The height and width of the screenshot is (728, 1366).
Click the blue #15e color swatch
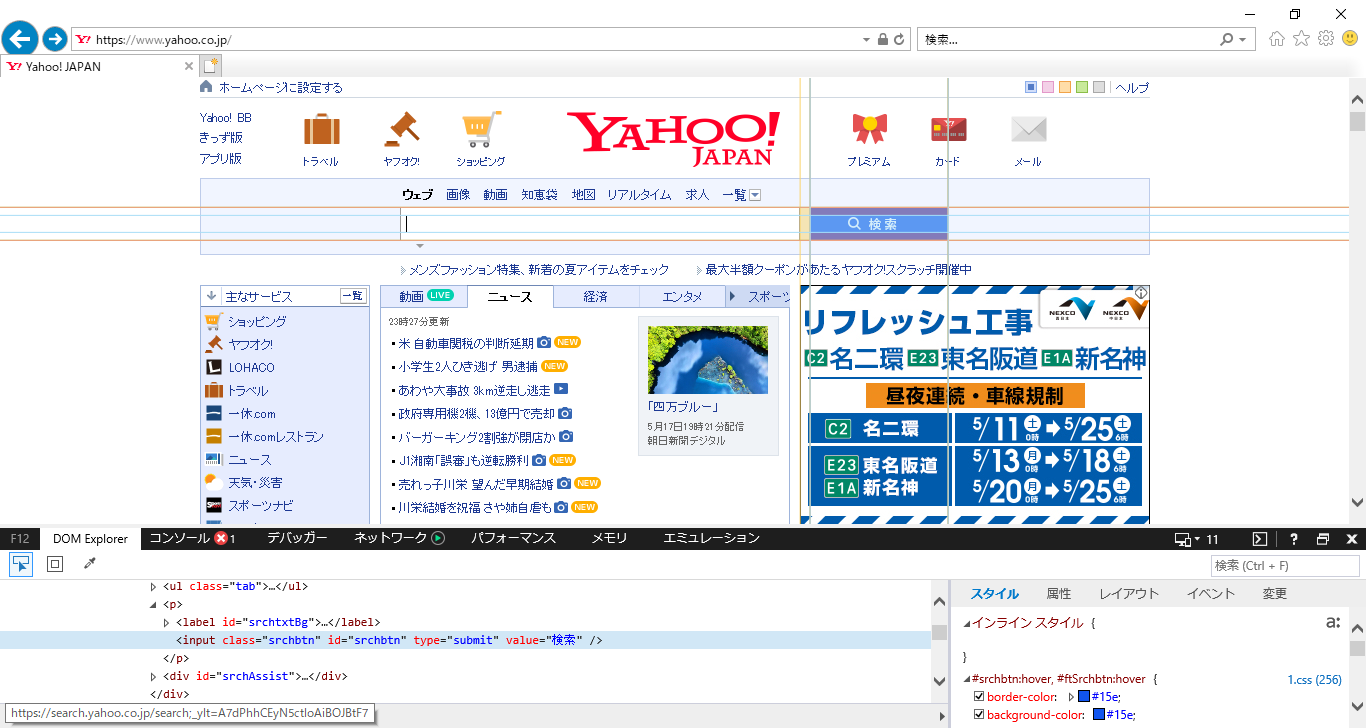click(1082, 697)
